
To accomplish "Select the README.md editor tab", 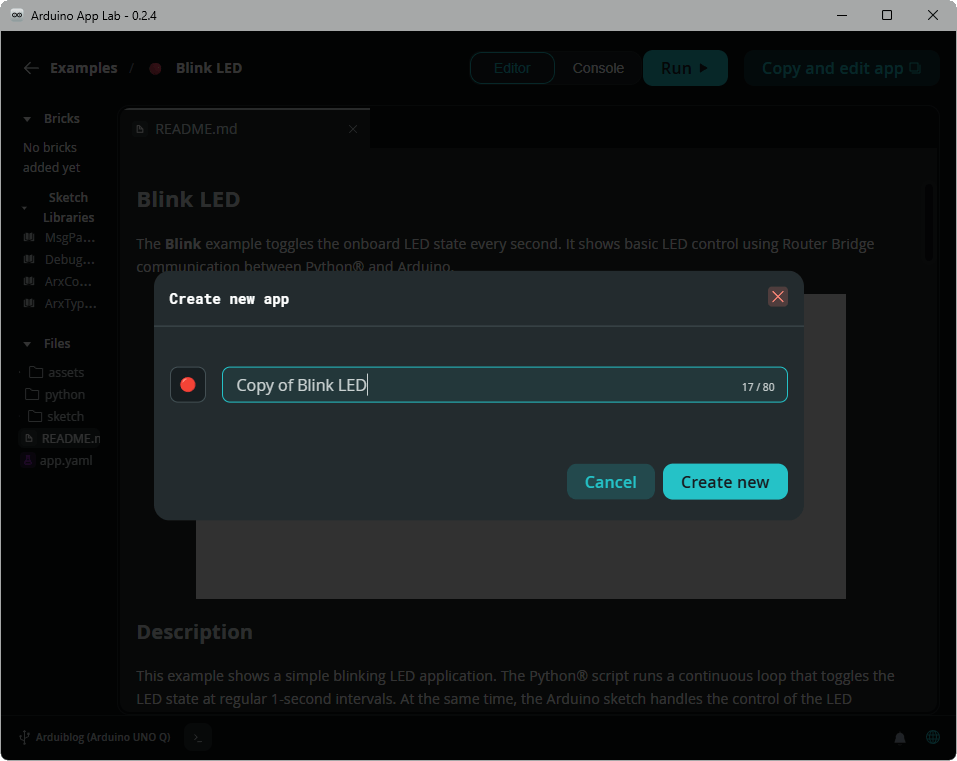I will [x=196, y=129].
